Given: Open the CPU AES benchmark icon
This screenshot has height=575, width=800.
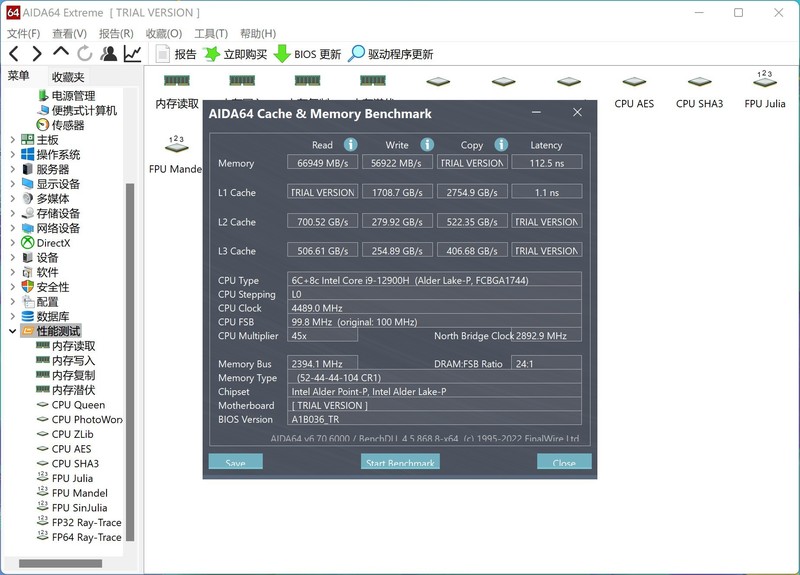Looking at the screenshot, I should point(634,90).
